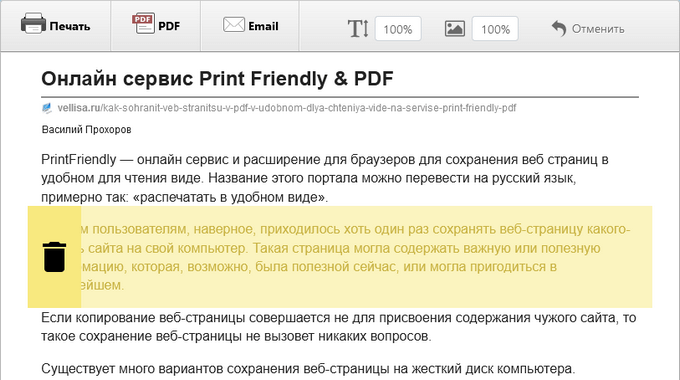This screenshot has width=680, height=380.
Task: Click paragraph starting with PrintFriendly — онлайн сервис
Action: tap(325, 178)
